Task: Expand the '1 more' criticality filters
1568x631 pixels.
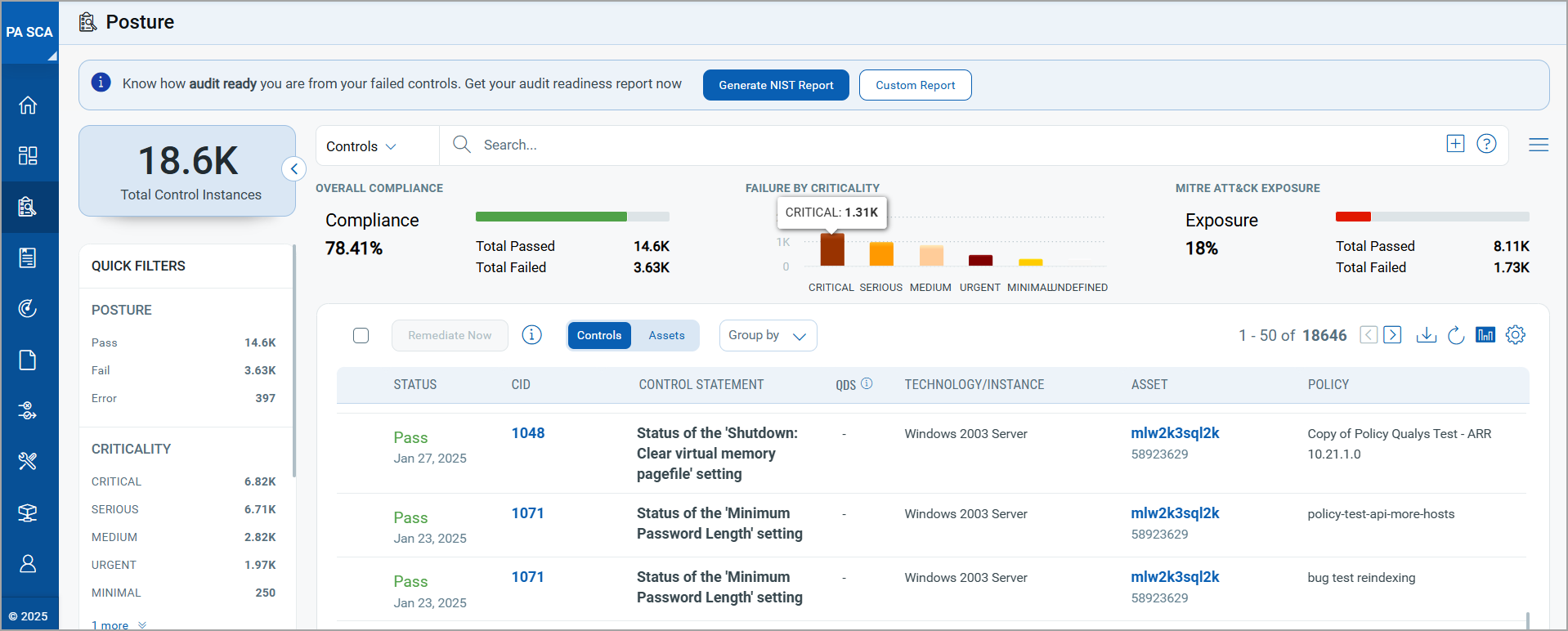Action: pyautogui.click(x=119, y=625)
